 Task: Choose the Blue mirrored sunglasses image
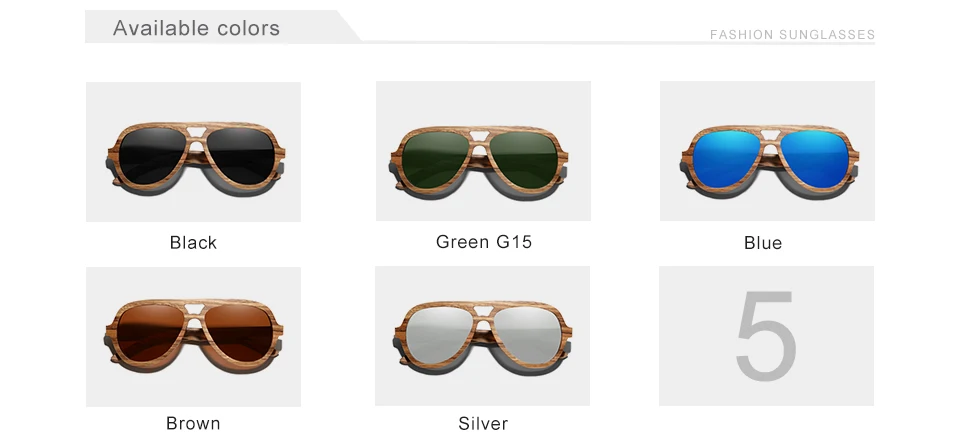[767, 151]
